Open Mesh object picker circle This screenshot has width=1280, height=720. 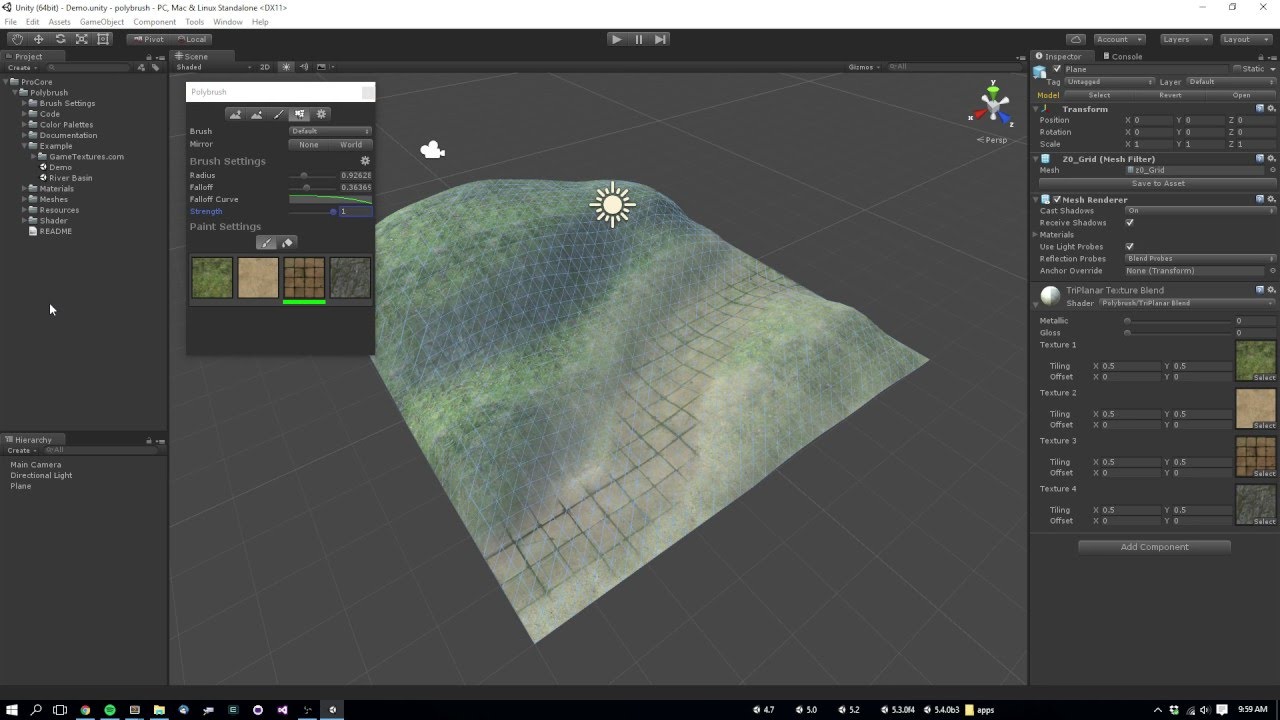point(1273,170)
